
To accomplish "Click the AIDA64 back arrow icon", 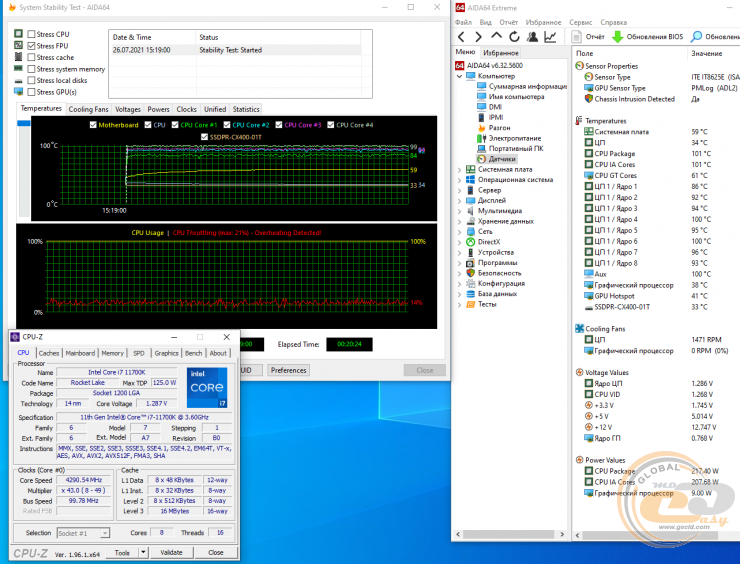I will tap(462, 37).
